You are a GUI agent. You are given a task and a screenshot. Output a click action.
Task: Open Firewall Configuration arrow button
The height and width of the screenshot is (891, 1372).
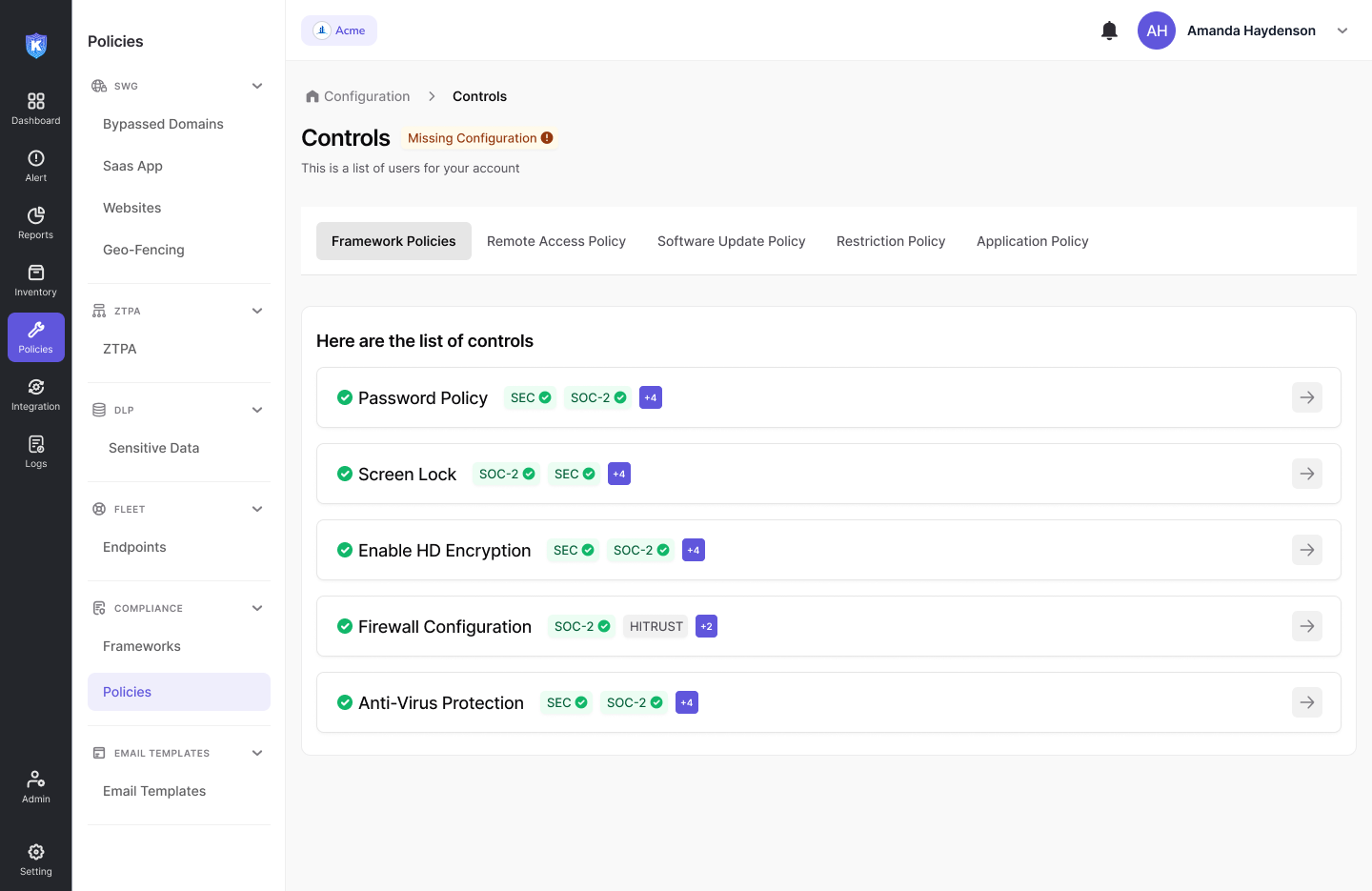tap(1307, 626)
